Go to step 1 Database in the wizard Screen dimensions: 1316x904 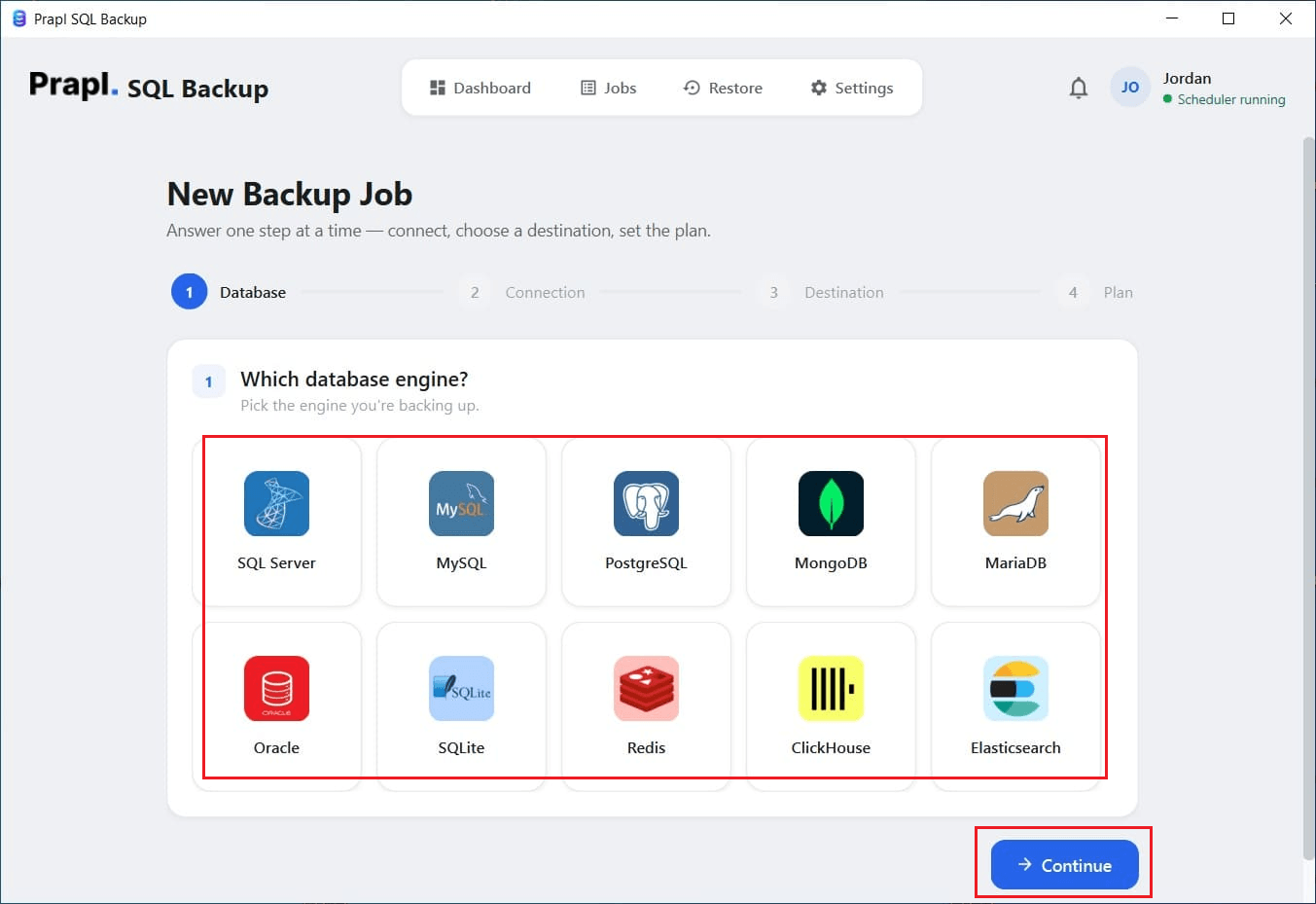(230, 292)
